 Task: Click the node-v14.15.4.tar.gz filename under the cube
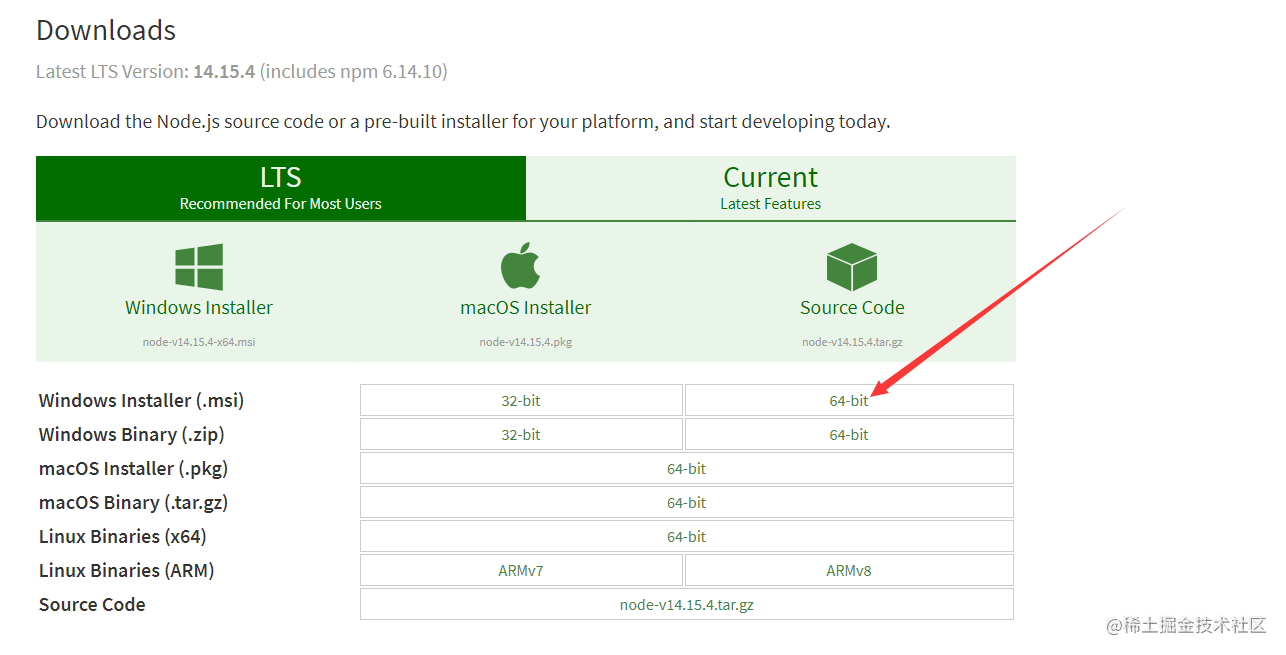click(x=852, y=342)
